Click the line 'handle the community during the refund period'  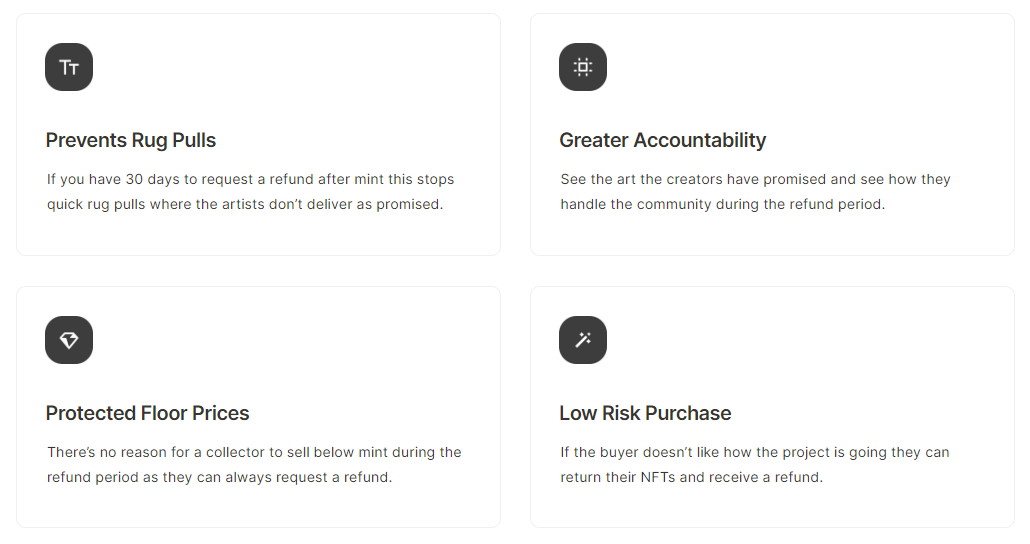(x=723, y=204)
